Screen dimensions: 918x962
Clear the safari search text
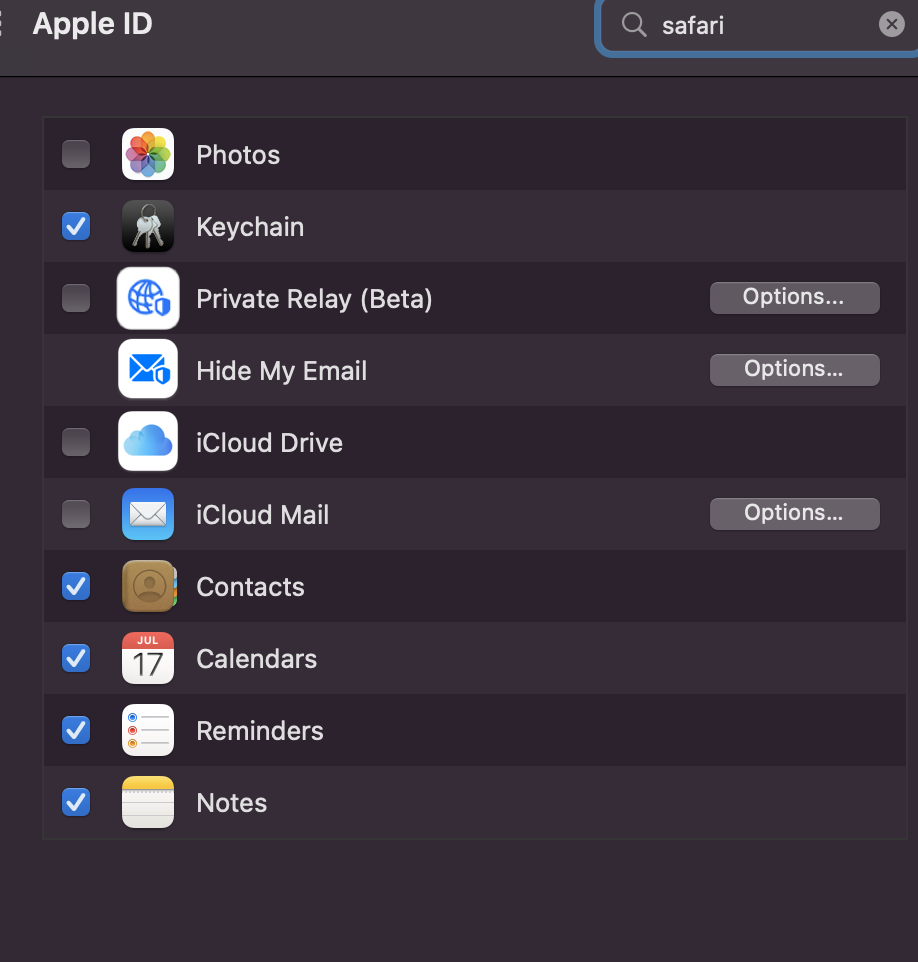coord(892,25)
